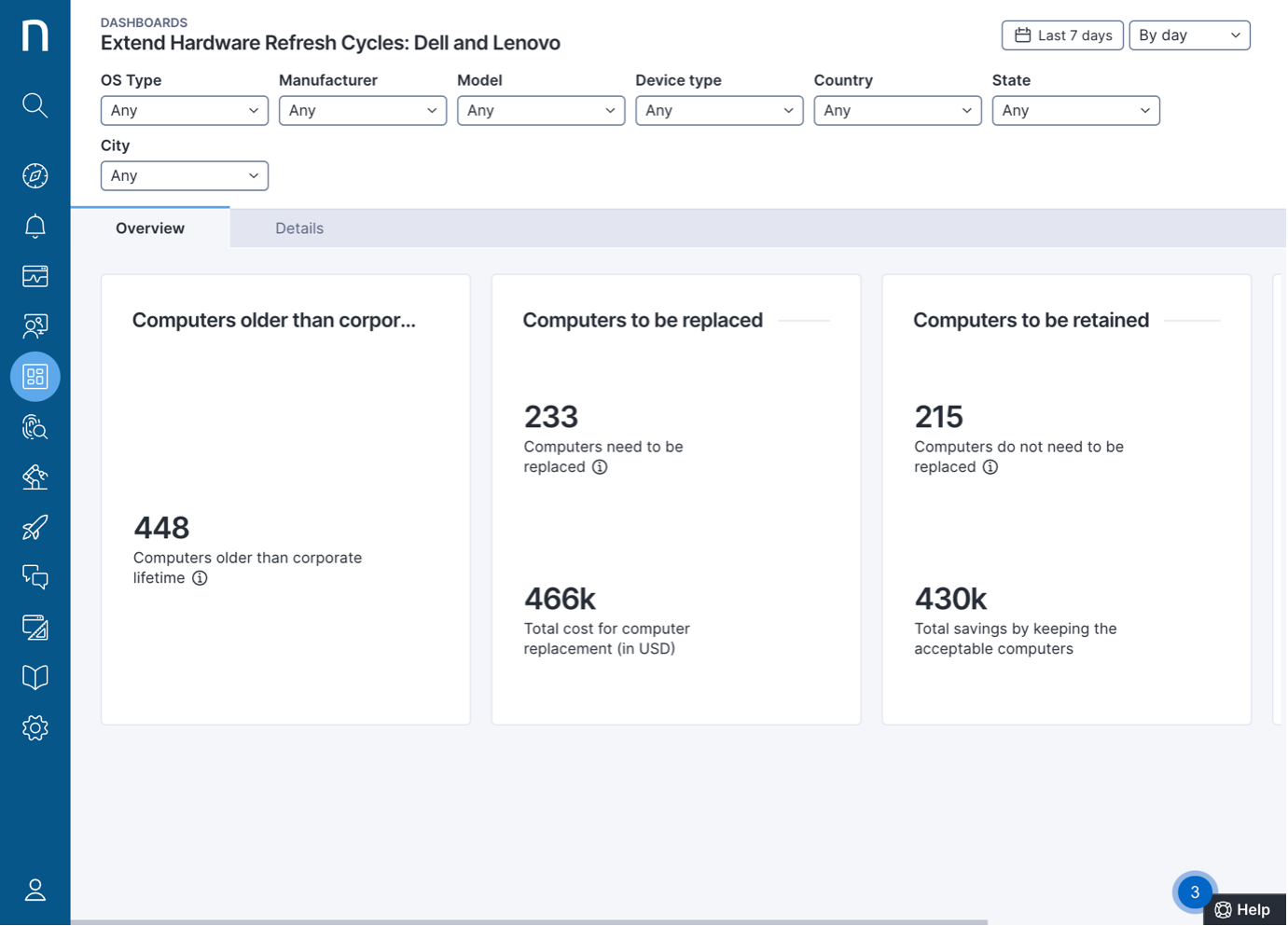Open the Help button

pyautogui.click(x=1244, y=909)
